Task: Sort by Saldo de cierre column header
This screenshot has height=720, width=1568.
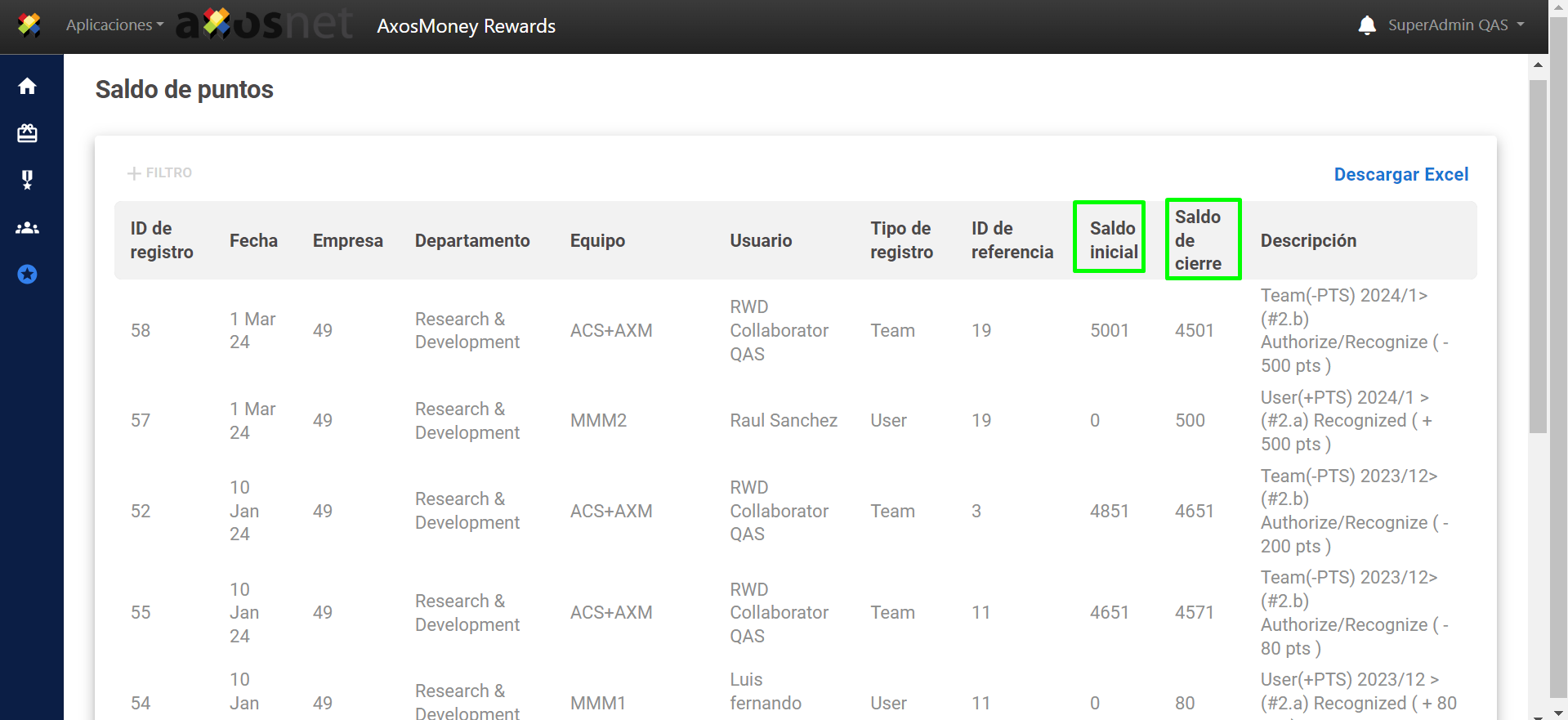Action: (x=1198, y=240)
